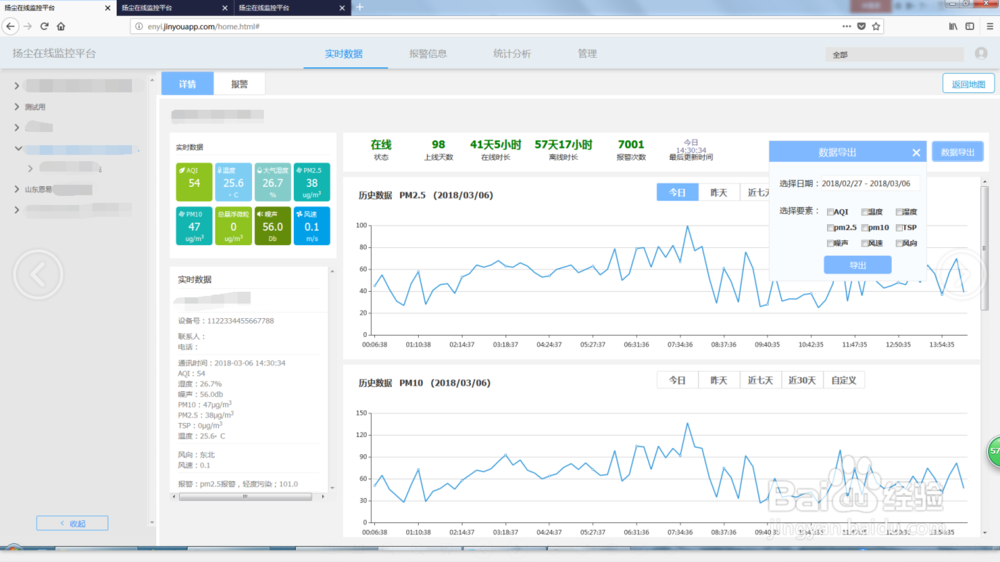Click the 收起 collapse button

[72, 523]
